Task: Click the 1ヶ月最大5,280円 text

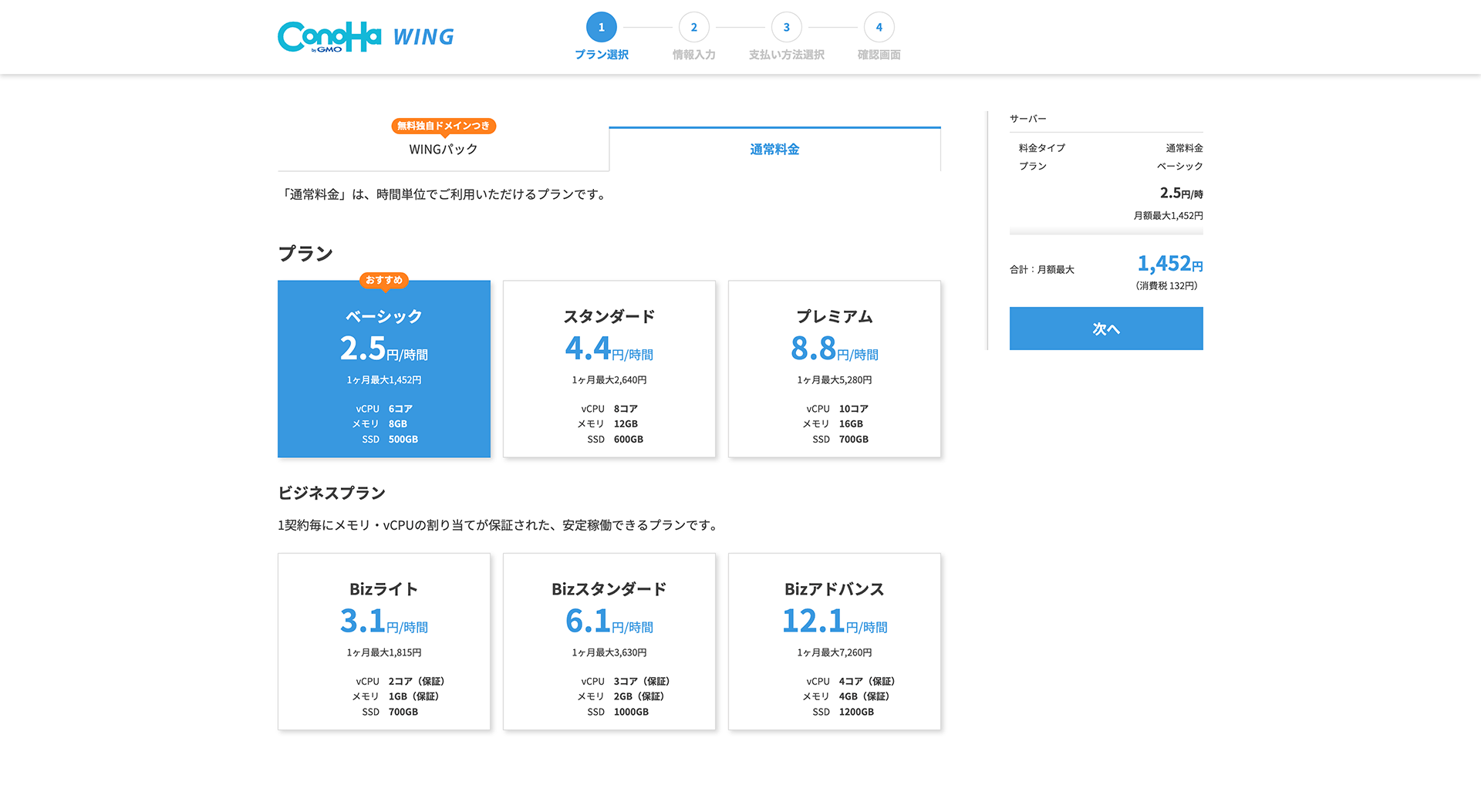Action: point(835,380)
